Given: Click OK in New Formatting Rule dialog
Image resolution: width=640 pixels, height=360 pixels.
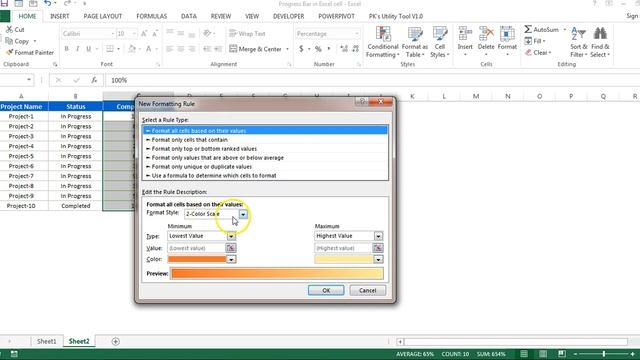Looking at the screenshot, I should click(326, 290).
